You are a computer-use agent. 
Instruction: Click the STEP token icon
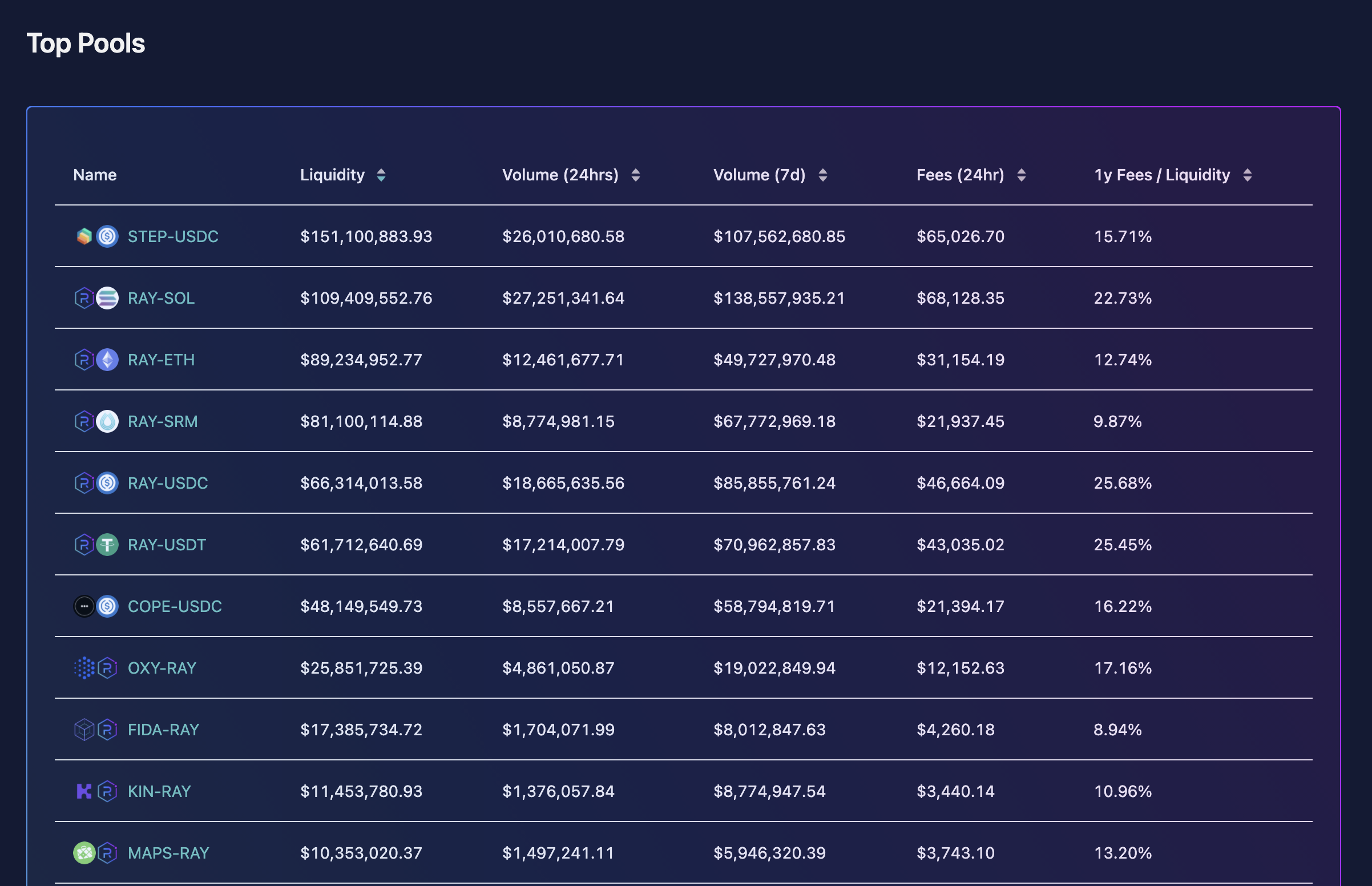[84, 236]
